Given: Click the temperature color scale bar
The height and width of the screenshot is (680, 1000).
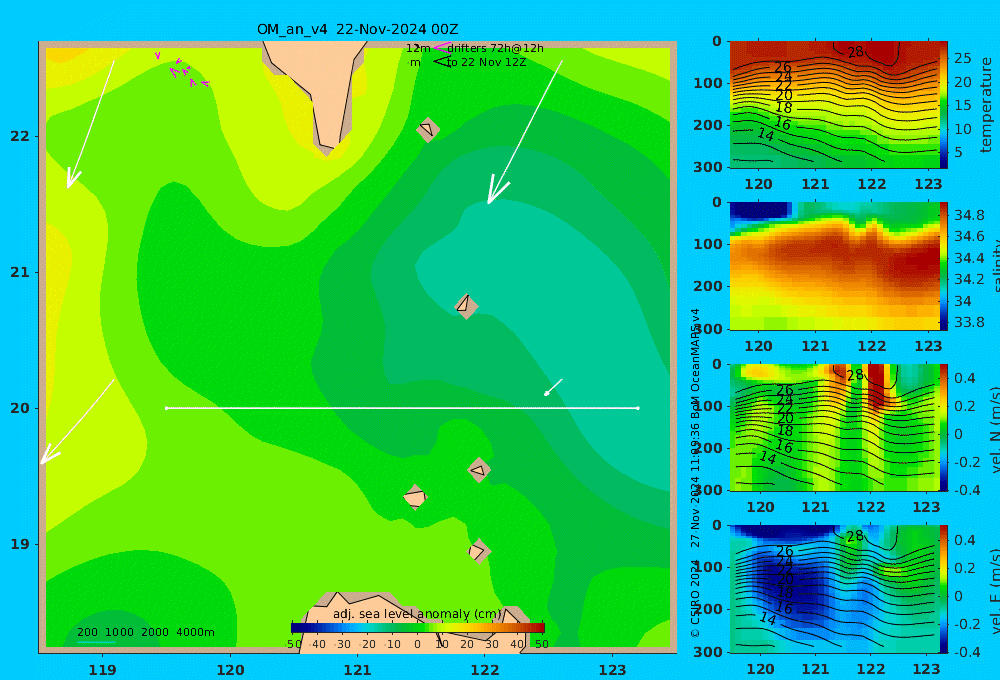Looking at the screenshot, I should point(944,105).
